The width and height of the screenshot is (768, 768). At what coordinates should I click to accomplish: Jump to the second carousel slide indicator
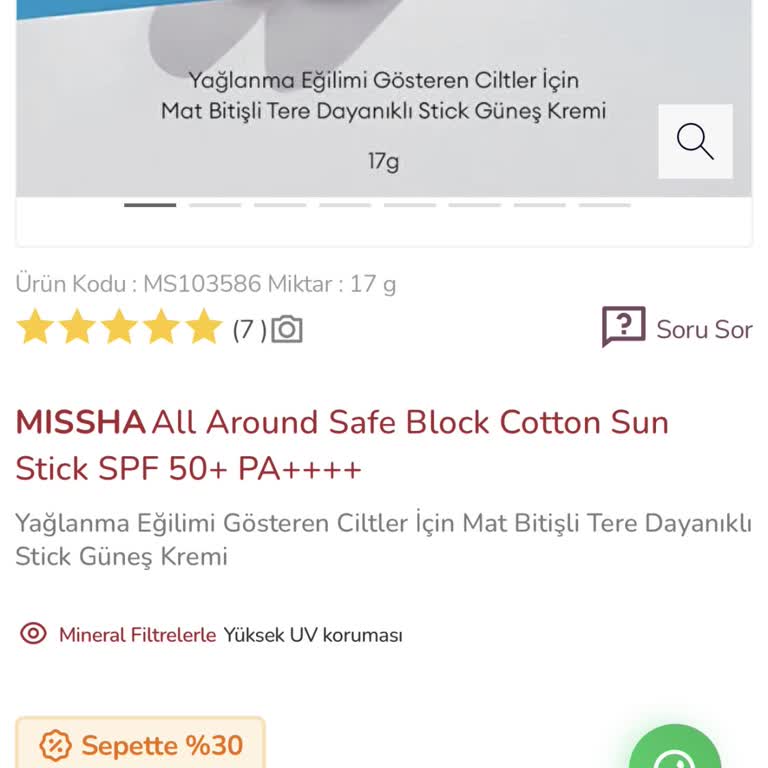pos(215,205)
